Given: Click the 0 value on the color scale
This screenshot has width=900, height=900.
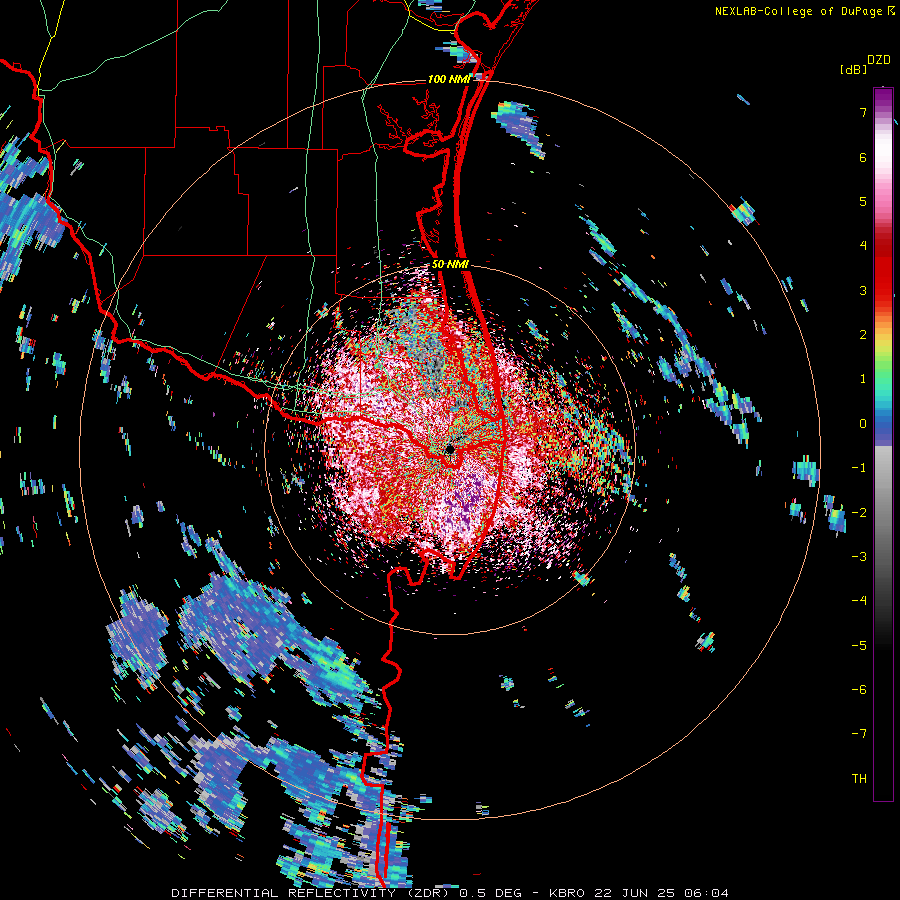Looking at the screenshot, I should pyautogui.click(x=863, y=424).
